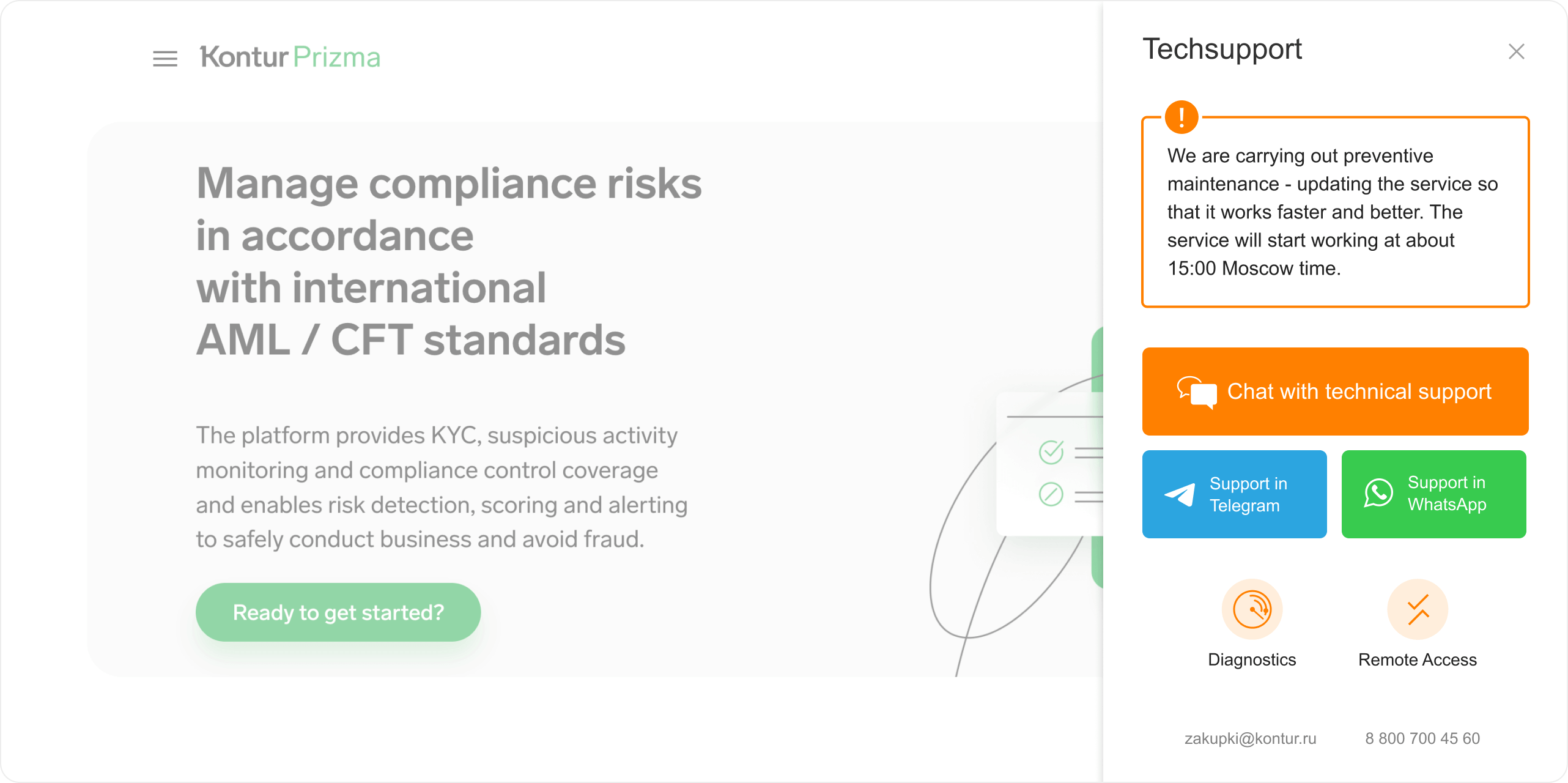This screenshot has width=1568, height=783.
Task: Click the WhatsApp phone icon
Action: pos(1378,493)
